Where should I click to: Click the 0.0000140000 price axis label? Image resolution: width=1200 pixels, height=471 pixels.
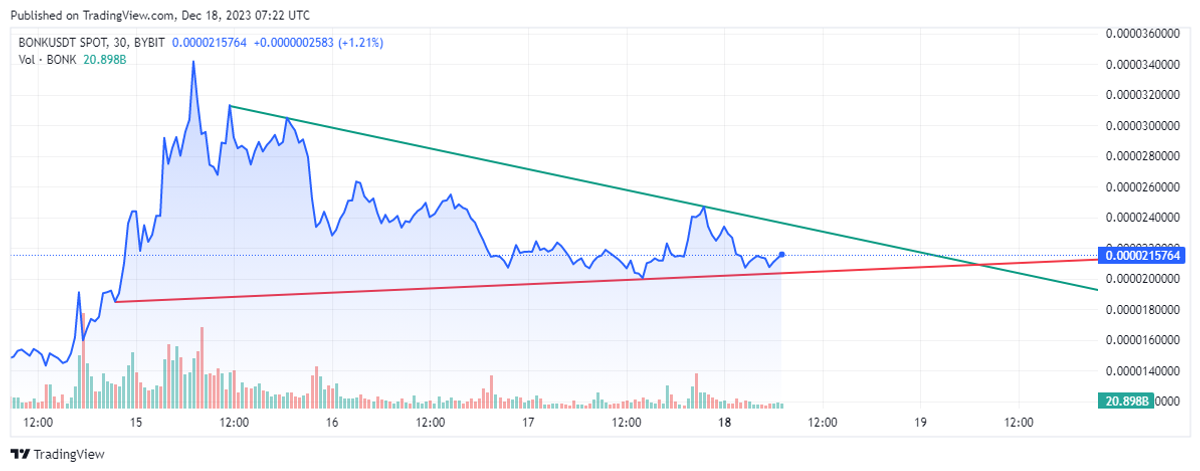[1146, 371]
